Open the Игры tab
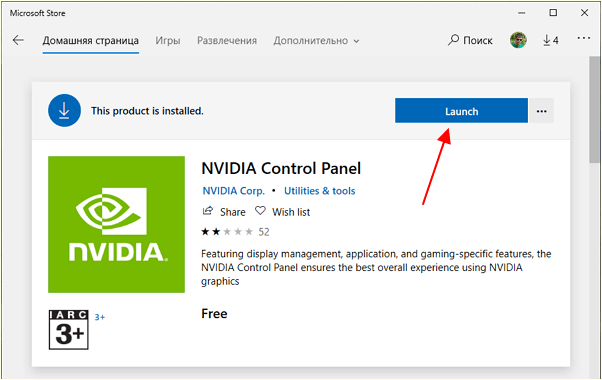 (x=168, y=41)
